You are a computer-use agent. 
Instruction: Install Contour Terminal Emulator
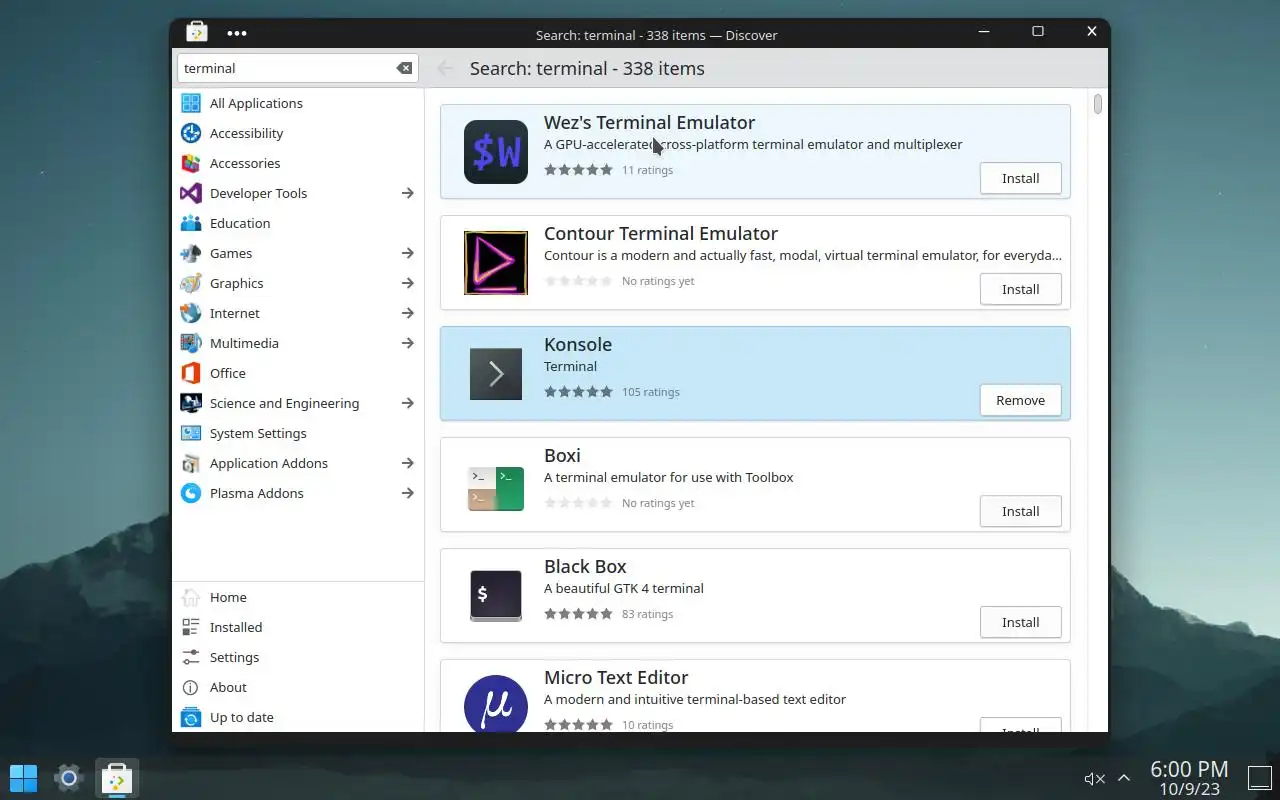tap(1020, 289)
